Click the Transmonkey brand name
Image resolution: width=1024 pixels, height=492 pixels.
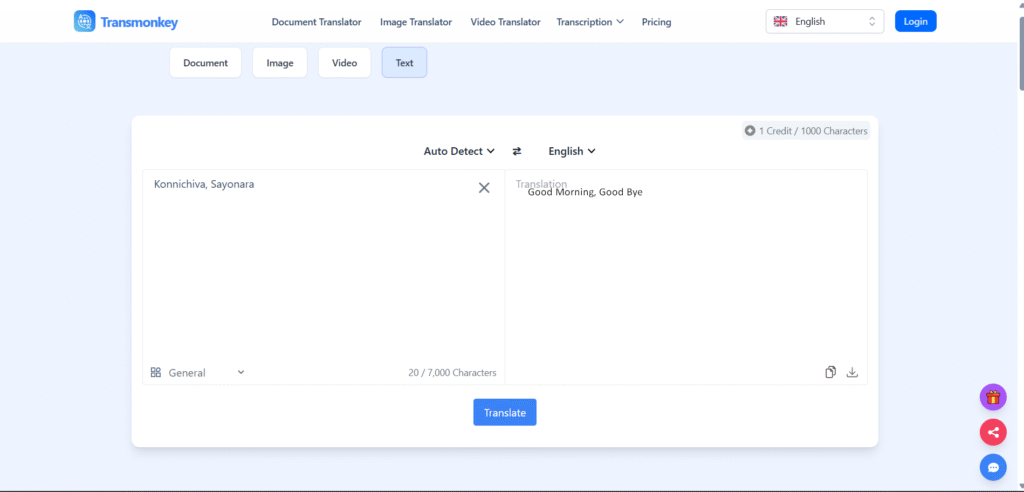[x=139, y=22]
